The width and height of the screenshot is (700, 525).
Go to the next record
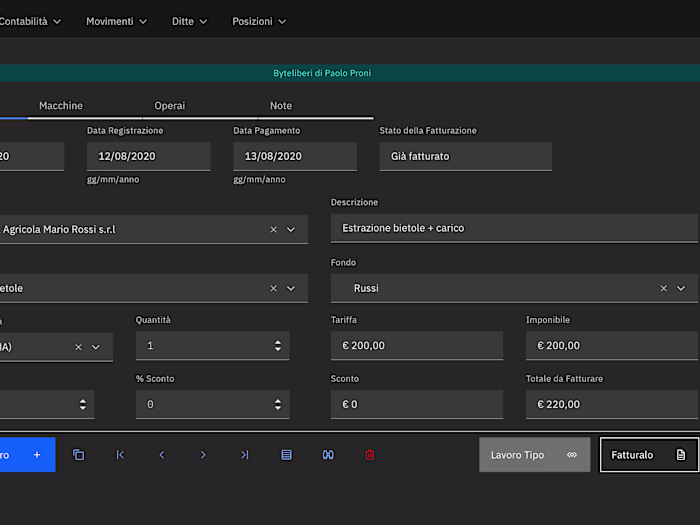[x=203, y=455]
